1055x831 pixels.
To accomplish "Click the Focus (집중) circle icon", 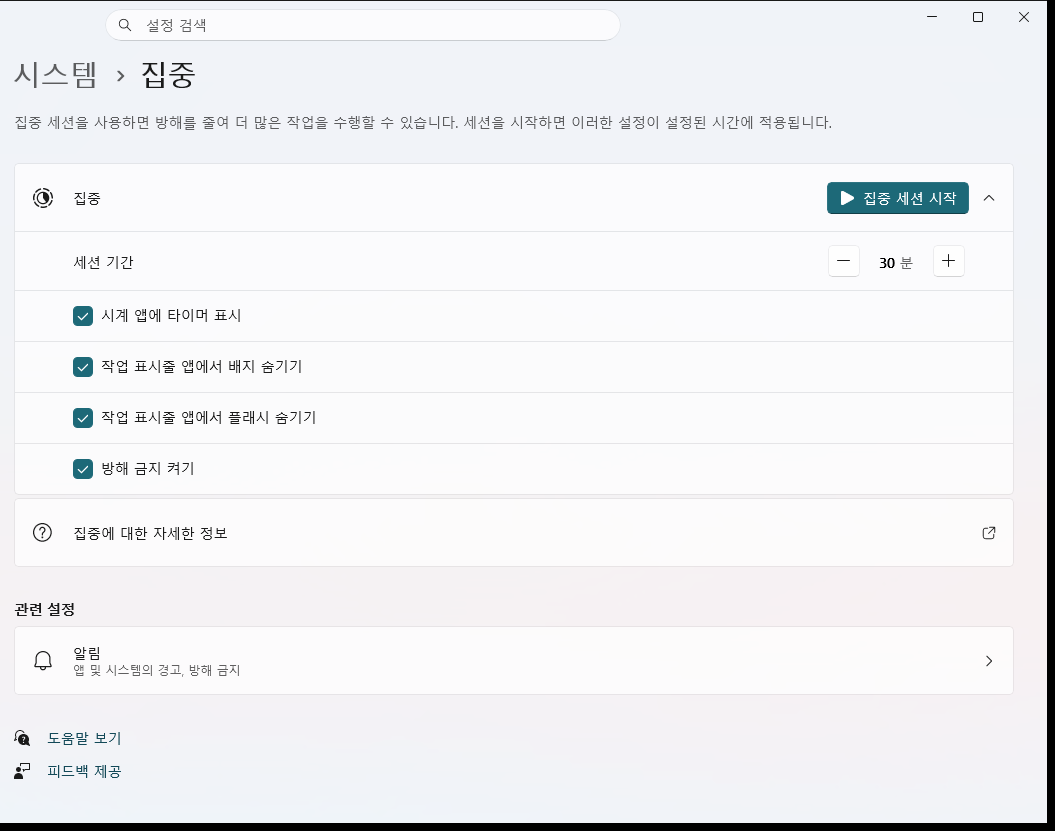I will click(x=42, y=198).
